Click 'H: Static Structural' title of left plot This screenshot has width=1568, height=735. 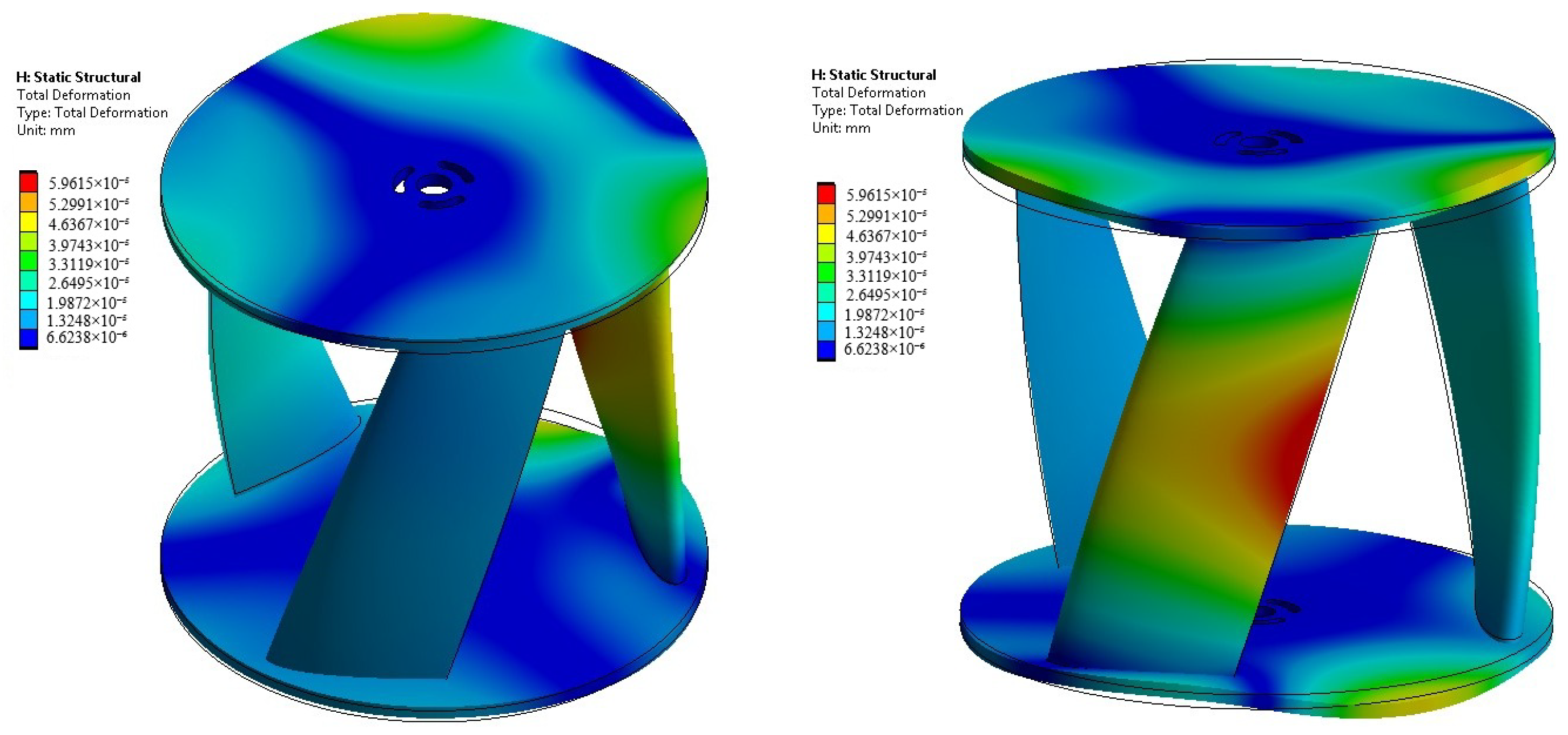[x=78, y=77]
